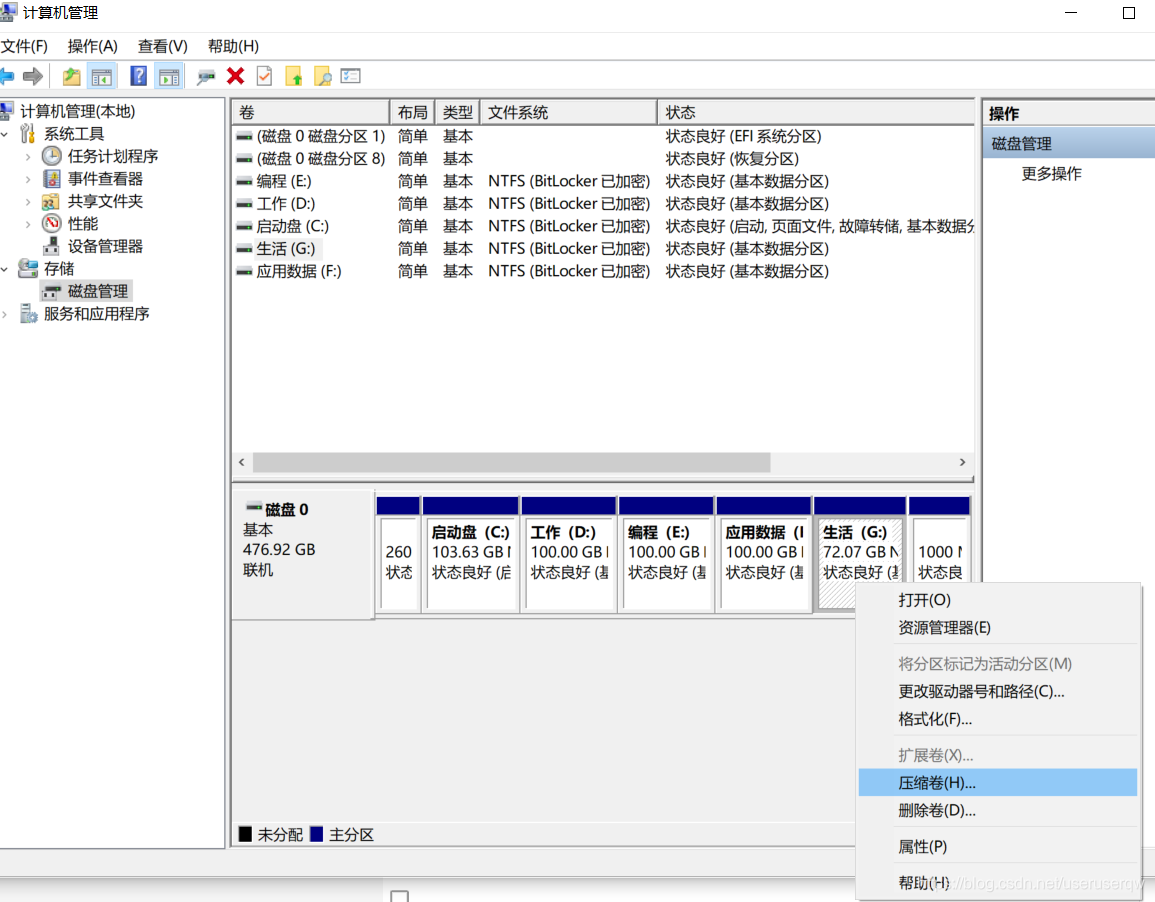This screenshot has height=902, width=1155.
Task: Expand the 共享文件夹 tree node
Action: (28, 202)
